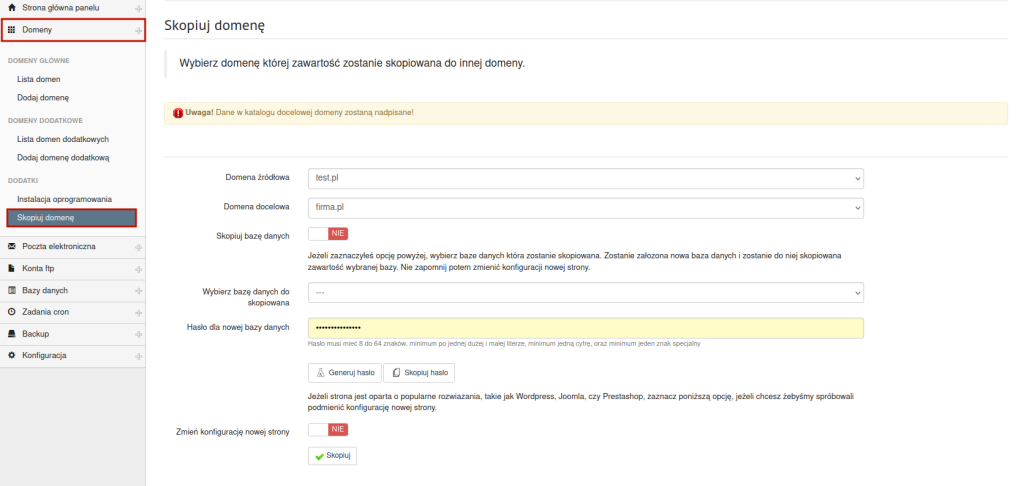Open Wybierz bazę danych do skopiowania dropdown
The image size is (1024, 486).
585,291
